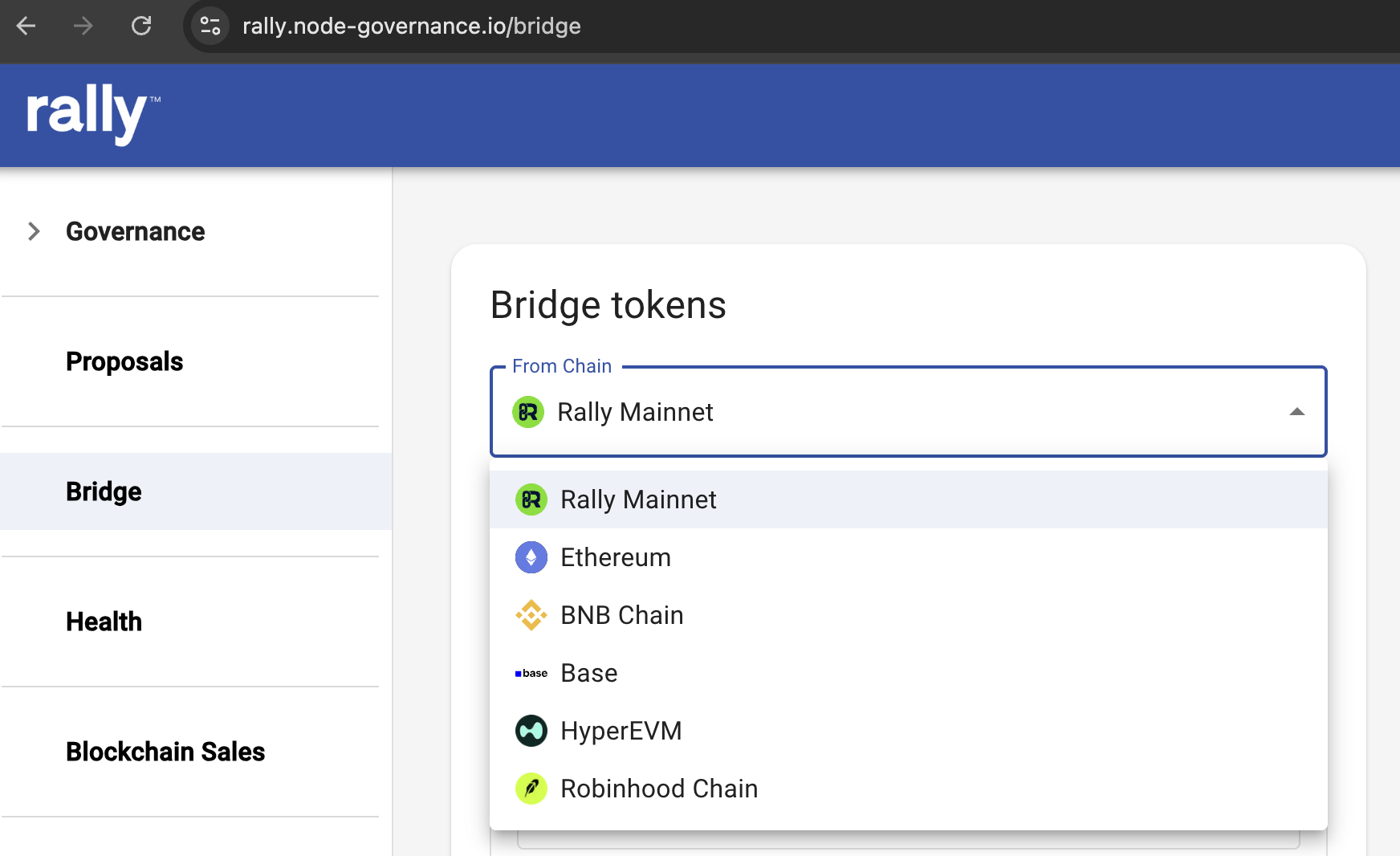Viewport: 1400px width, 856px height.
Task: Click the Base logo icon
Action: coord(531,673)
